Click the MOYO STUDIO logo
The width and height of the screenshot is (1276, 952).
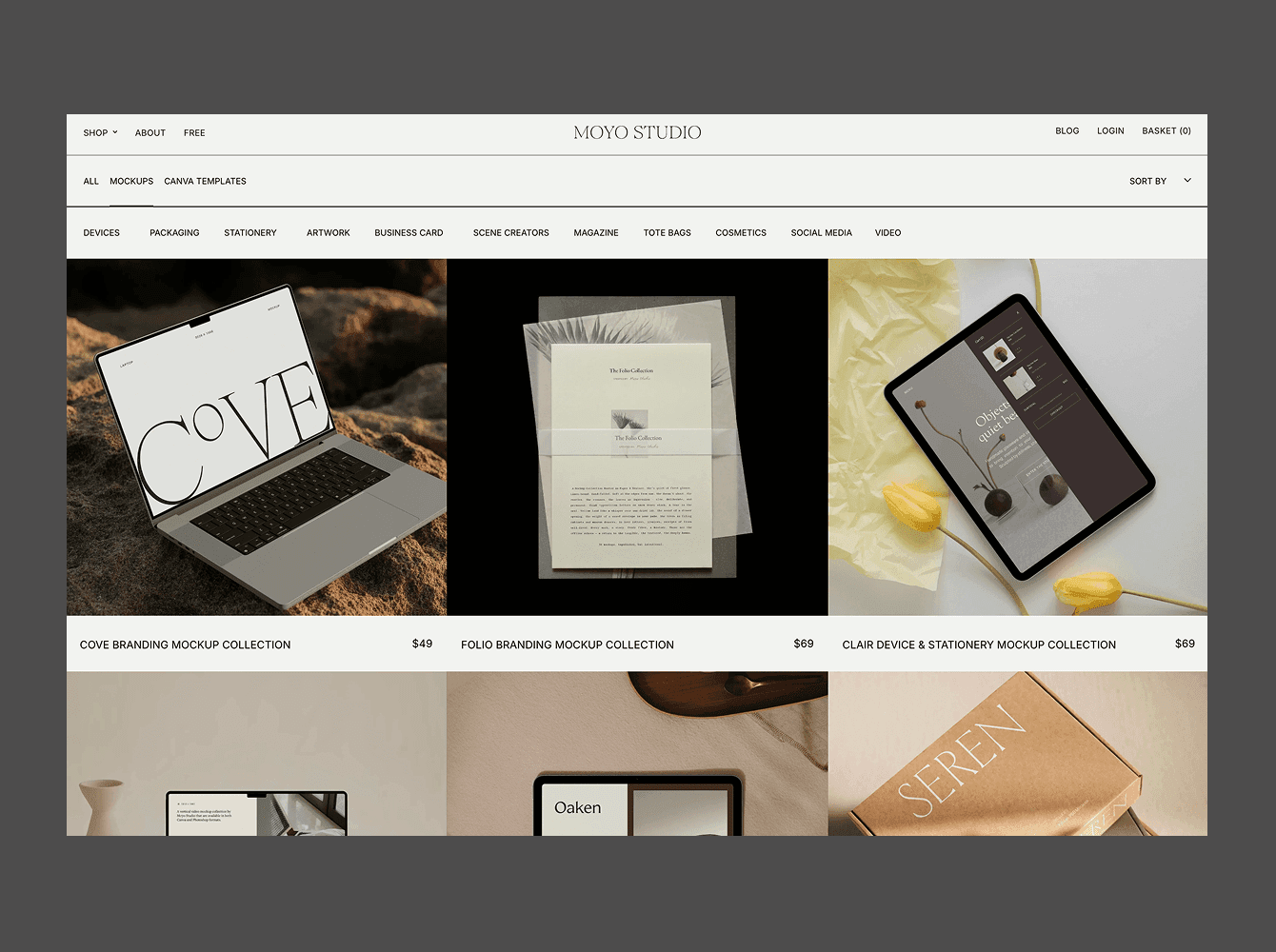[x=636, y=132]
